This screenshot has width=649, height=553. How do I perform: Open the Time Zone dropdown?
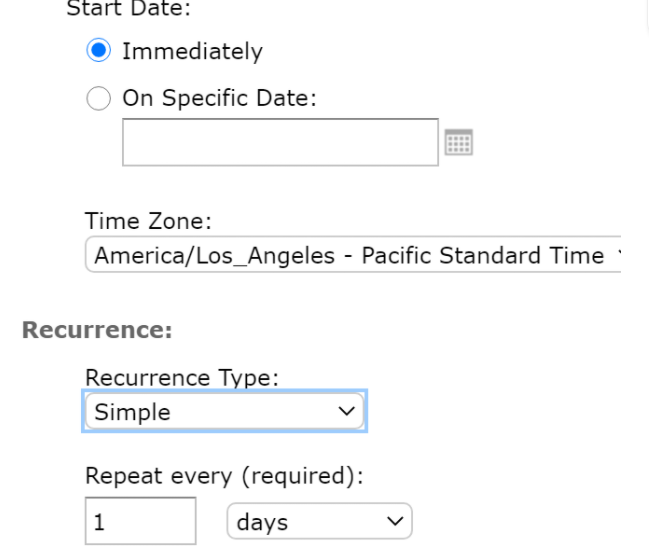352,257
